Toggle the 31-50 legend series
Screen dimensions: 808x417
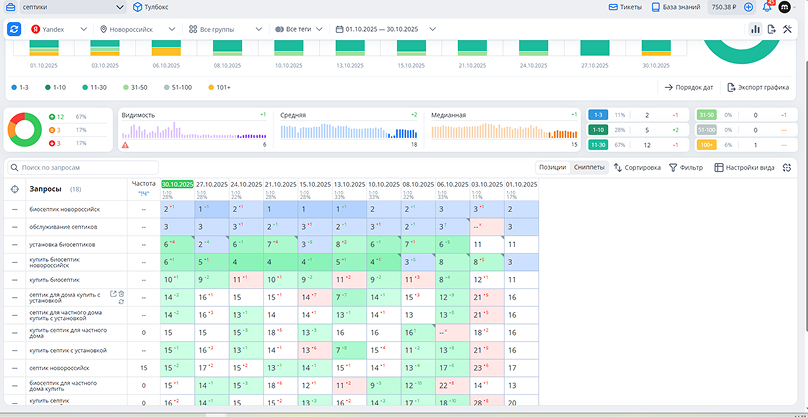[134, 88]
